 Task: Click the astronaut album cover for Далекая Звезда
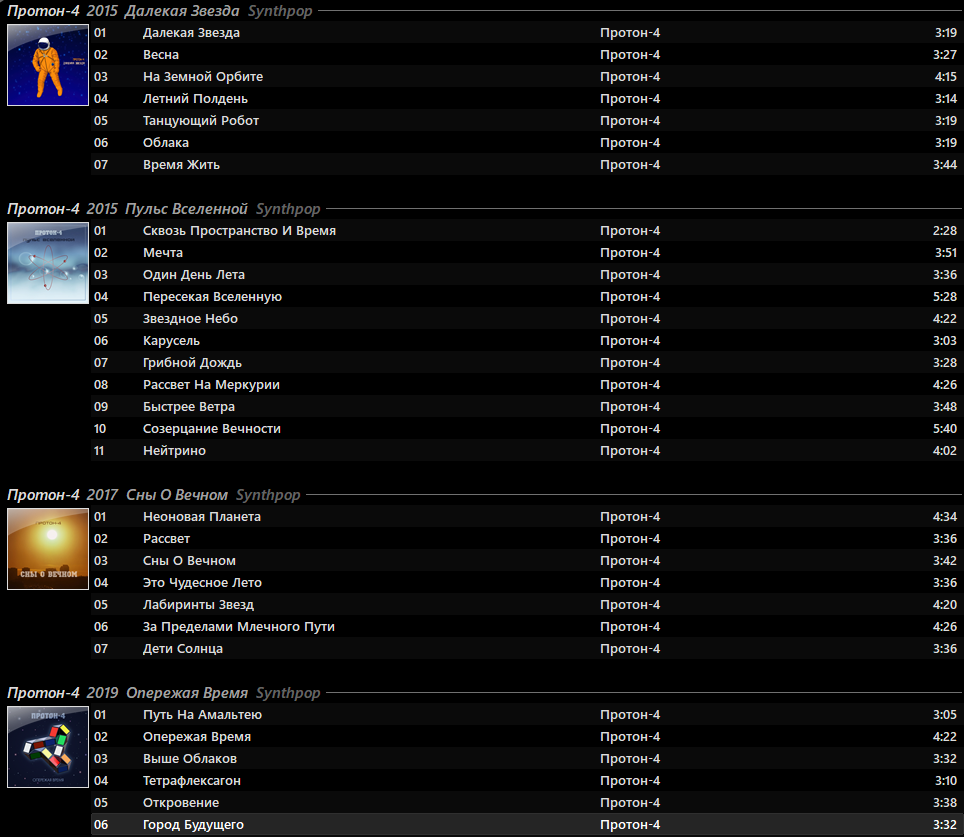tap(47, 65)
